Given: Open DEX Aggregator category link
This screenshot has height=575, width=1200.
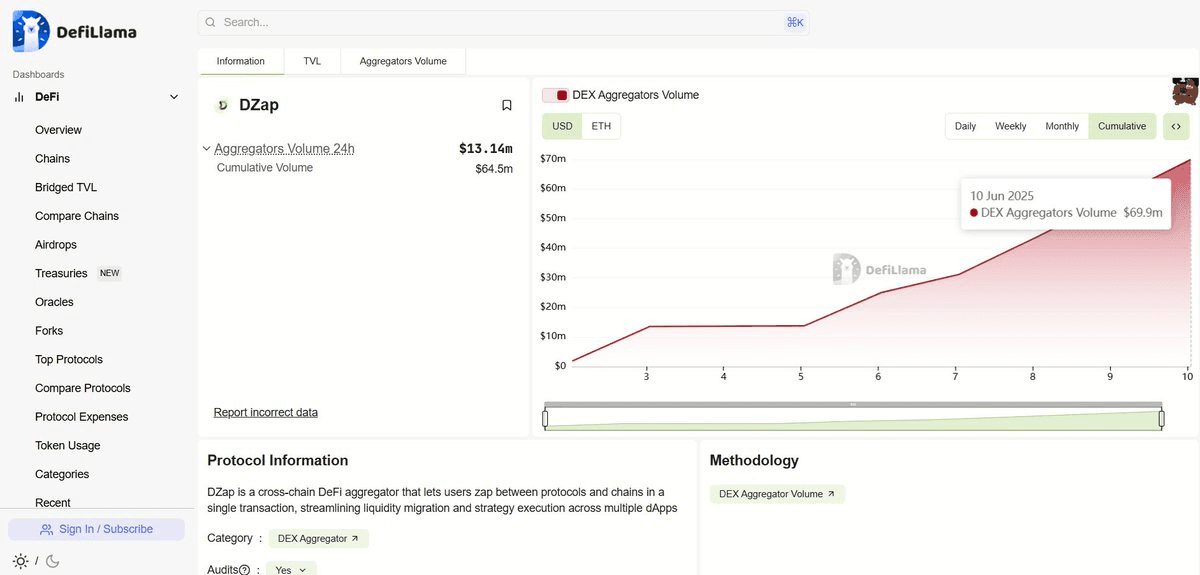Looking at the screenshot, I should point(318,538).
